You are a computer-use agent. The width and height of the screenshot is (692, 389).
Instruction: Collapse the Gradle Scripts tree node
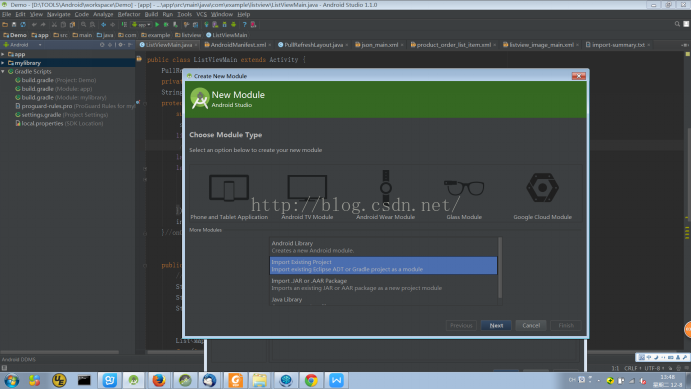pyautogui.click(x=3, y=72)
